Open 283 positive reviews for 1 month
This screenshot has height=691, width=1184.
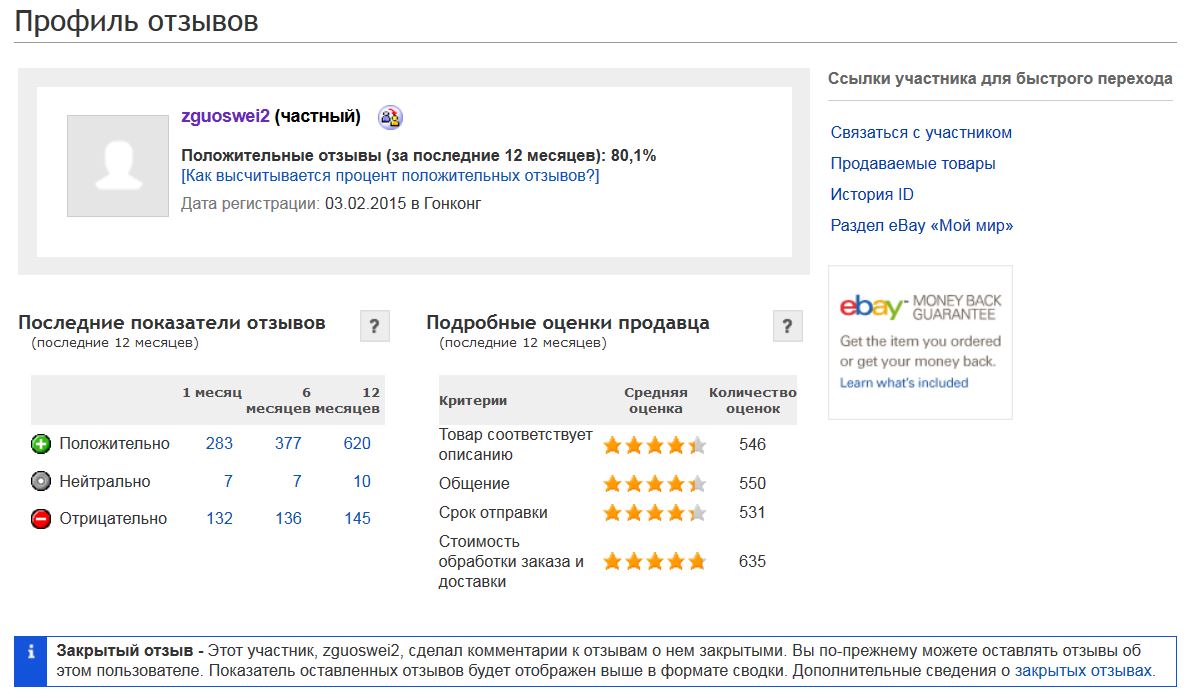(x=219, y=443)
